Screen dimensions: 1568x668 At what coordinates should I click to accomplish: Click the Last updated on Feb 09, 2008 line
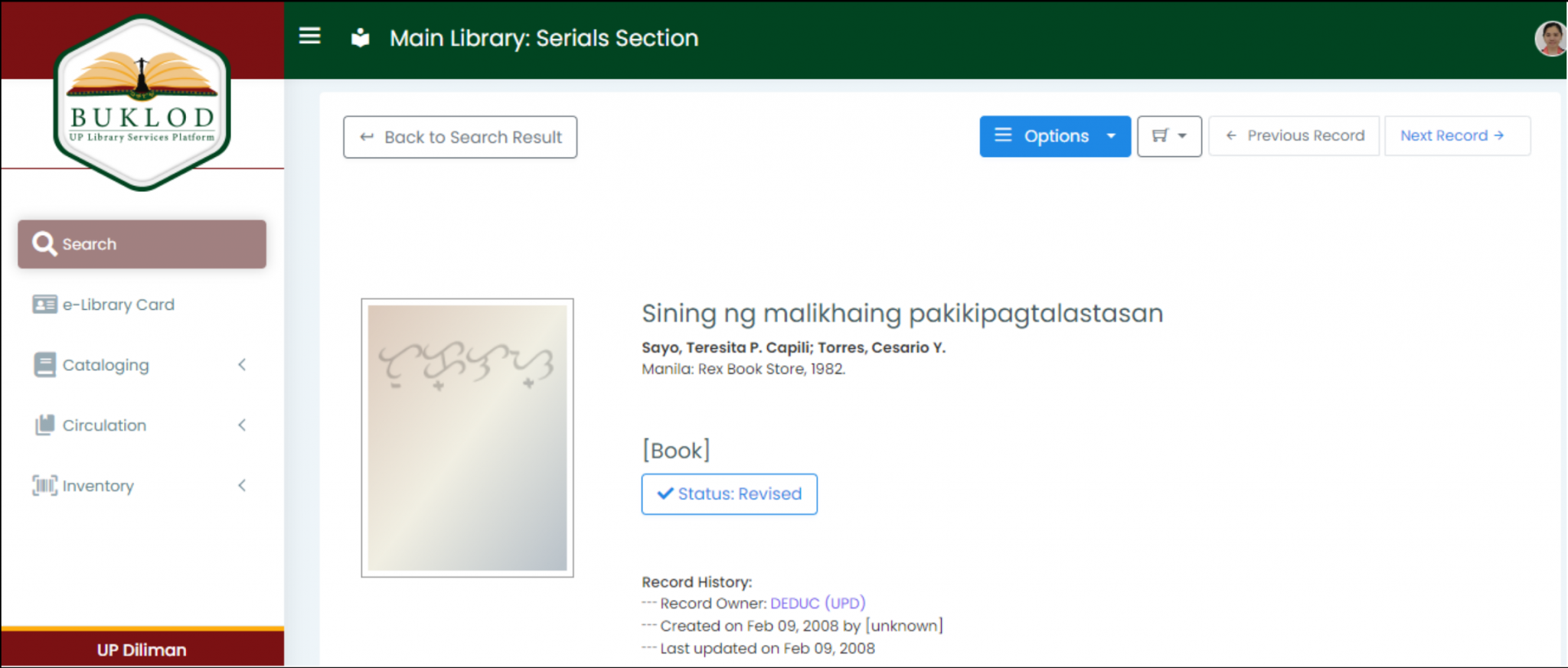758,649
